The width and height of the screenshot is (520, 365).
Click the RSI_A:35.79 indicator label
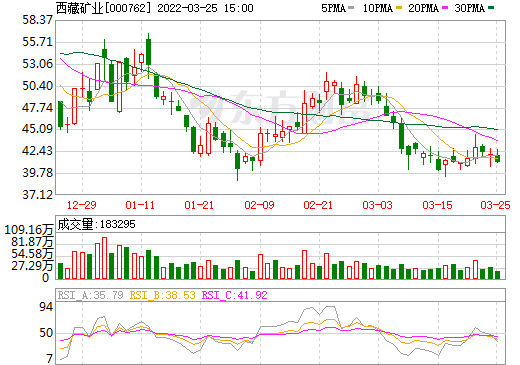point(90,295)
